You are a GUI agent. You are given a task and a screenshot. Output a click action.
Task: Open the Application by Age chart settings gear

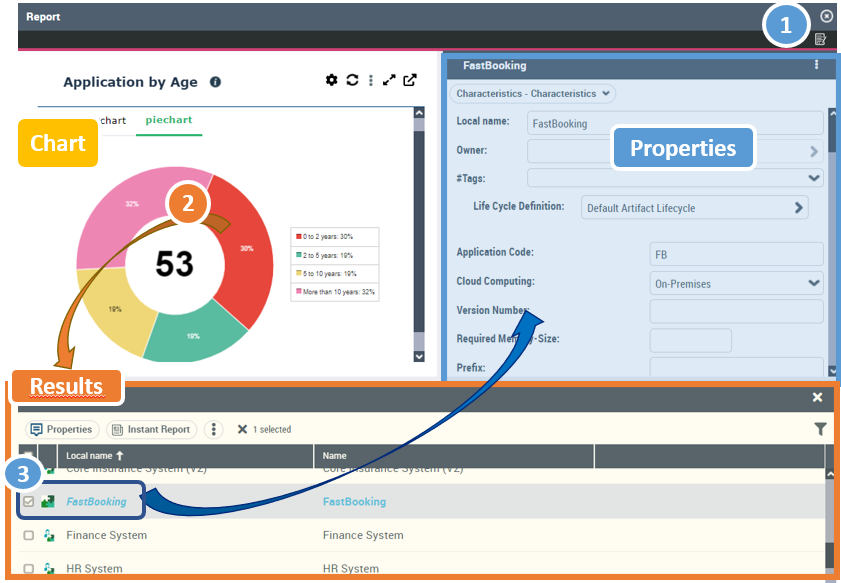pyautogui.click(x=332, y=81)
